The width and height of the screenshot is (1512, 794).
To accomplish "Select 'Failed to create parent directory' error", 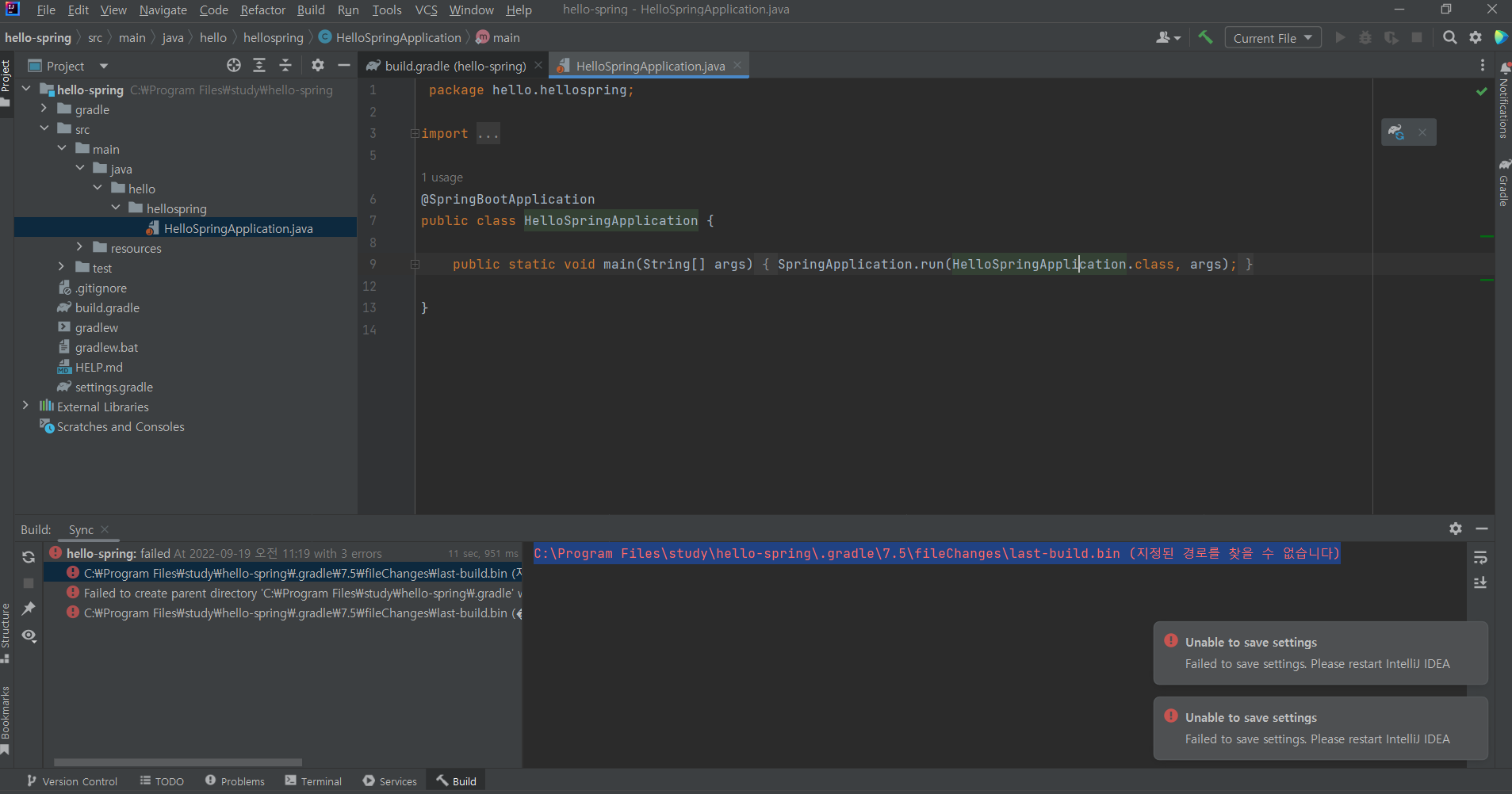I will (x=293, y=593).
